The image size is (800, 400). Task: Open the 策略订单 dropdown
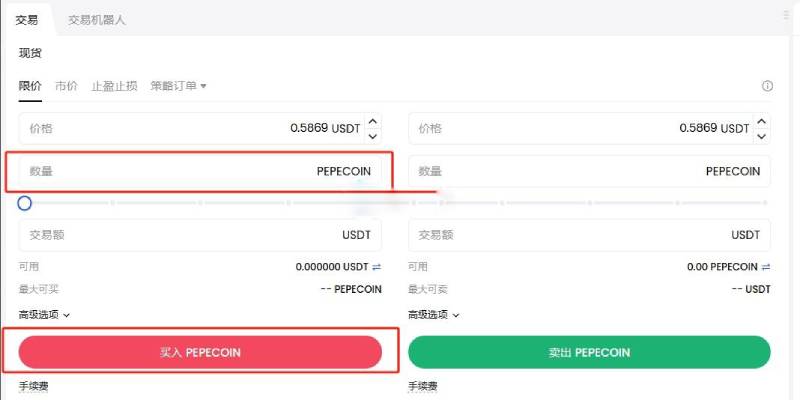pyautogui.click(x=178, y=86)
